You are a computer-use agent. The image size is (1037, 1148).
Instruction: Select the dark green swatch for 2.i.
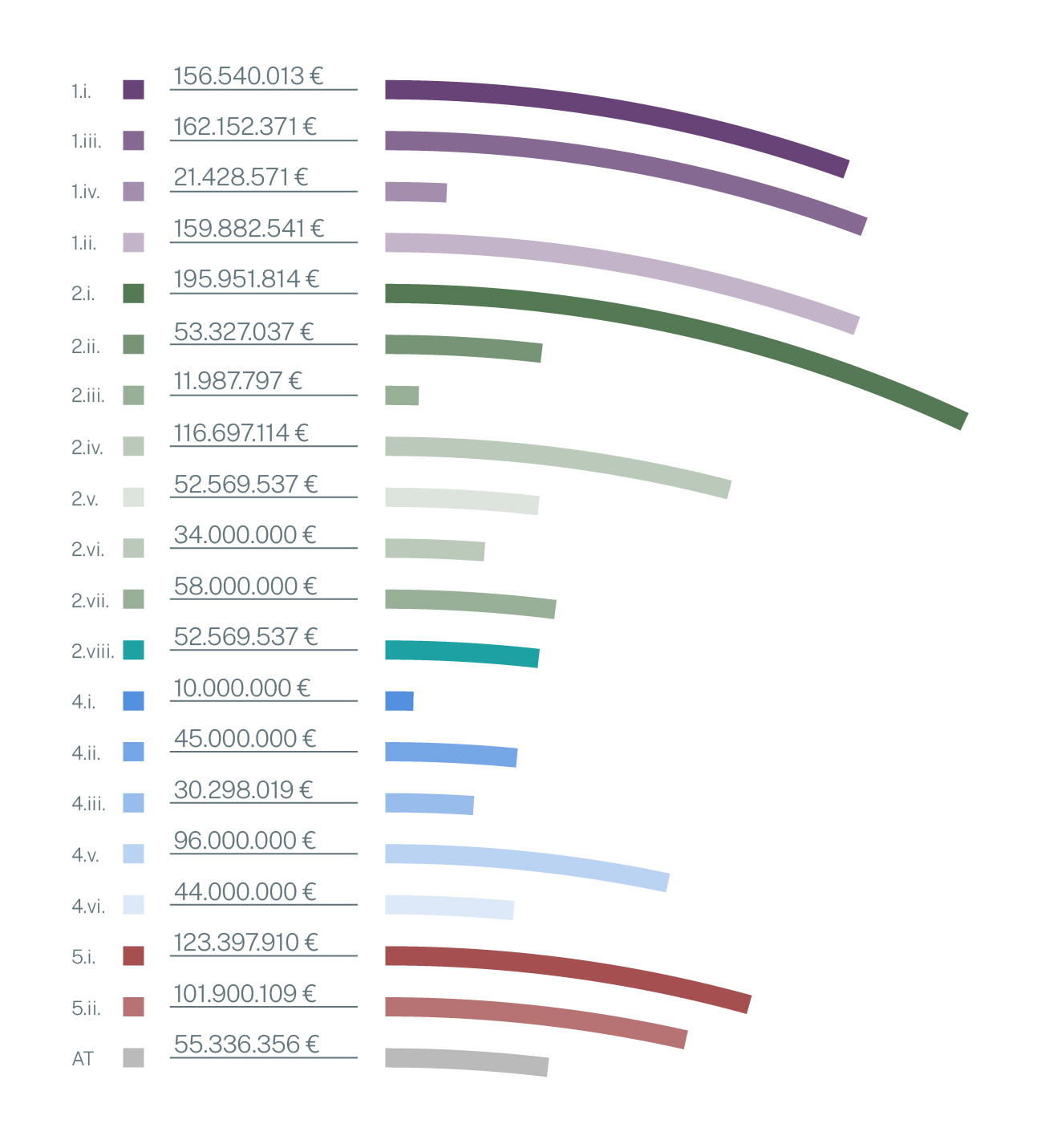click(x=133, y=294)
